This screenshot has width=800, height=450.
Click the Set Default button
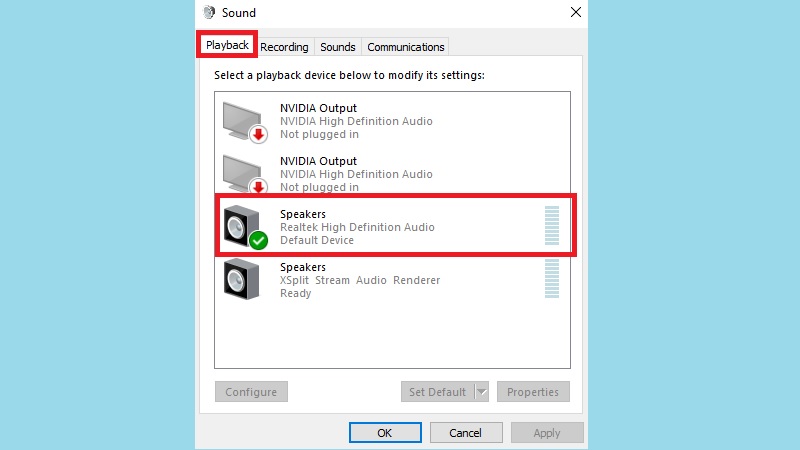click(x=438, y=392)
